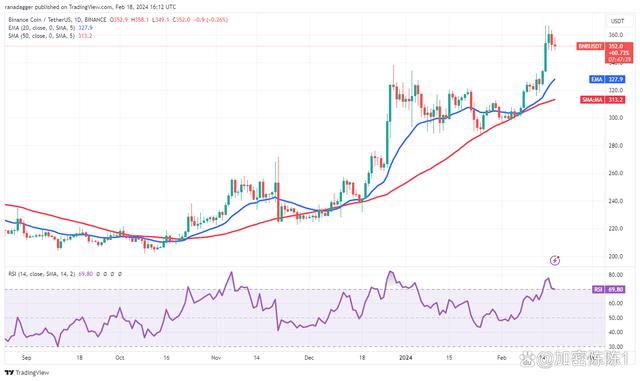Click the 300.0 price axis value
This screenshot has width=640, height=381.
[616, 118]
